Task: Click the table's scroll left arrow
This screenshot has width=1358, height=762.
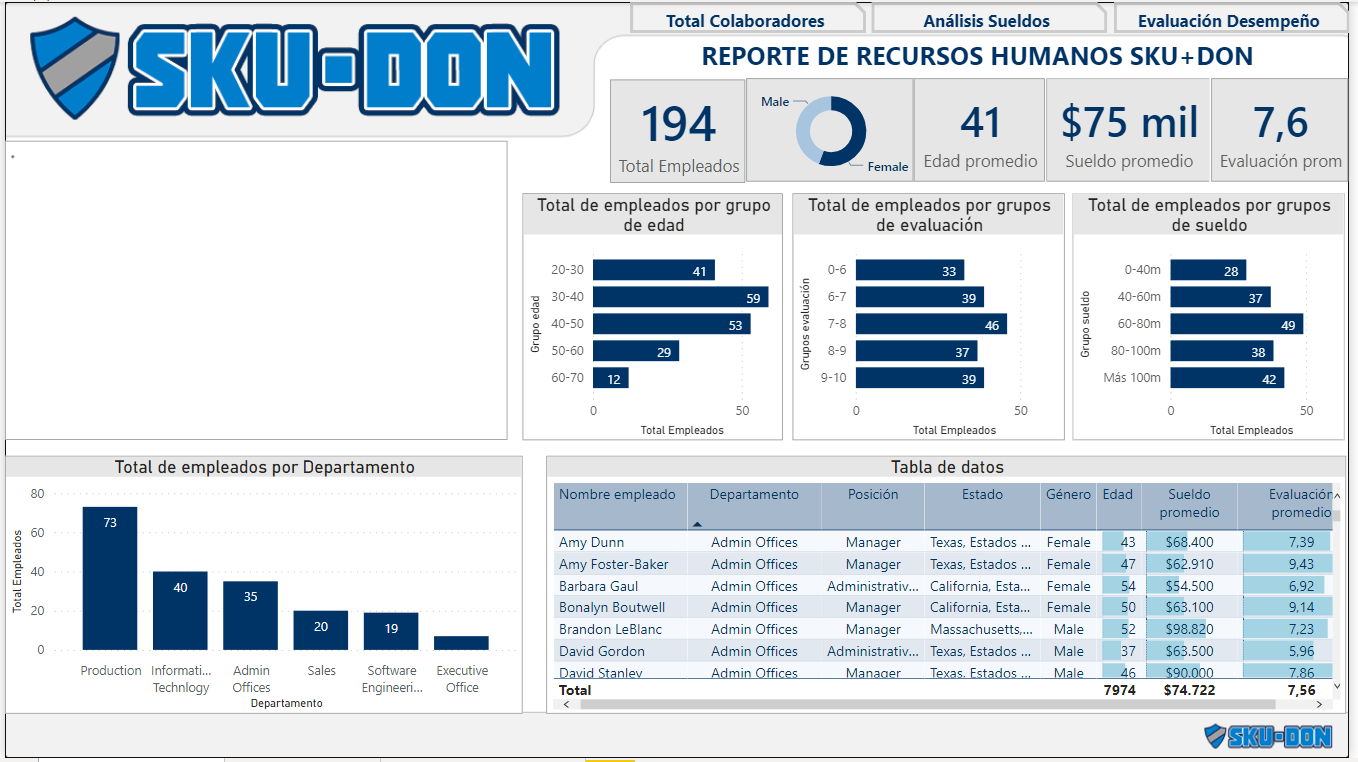Action: point(566,704)
